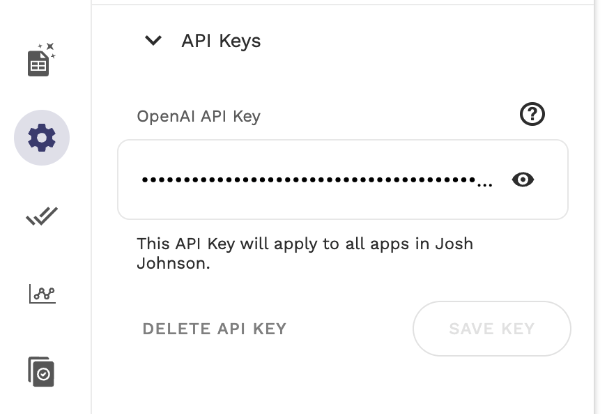Viewport: 615px width, 418px height.
Task: Click the "OpenAI API Key" field label
Action: coord(198,116)
